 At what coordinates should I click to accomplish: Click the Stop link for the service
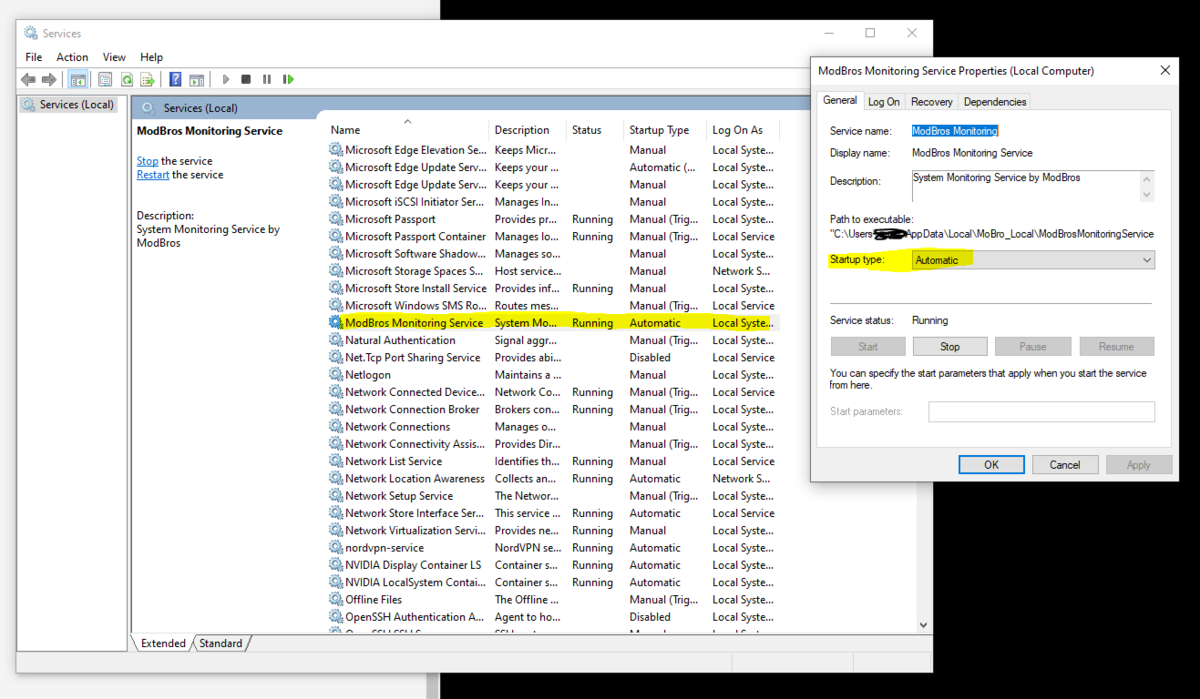tap(147, 161)
